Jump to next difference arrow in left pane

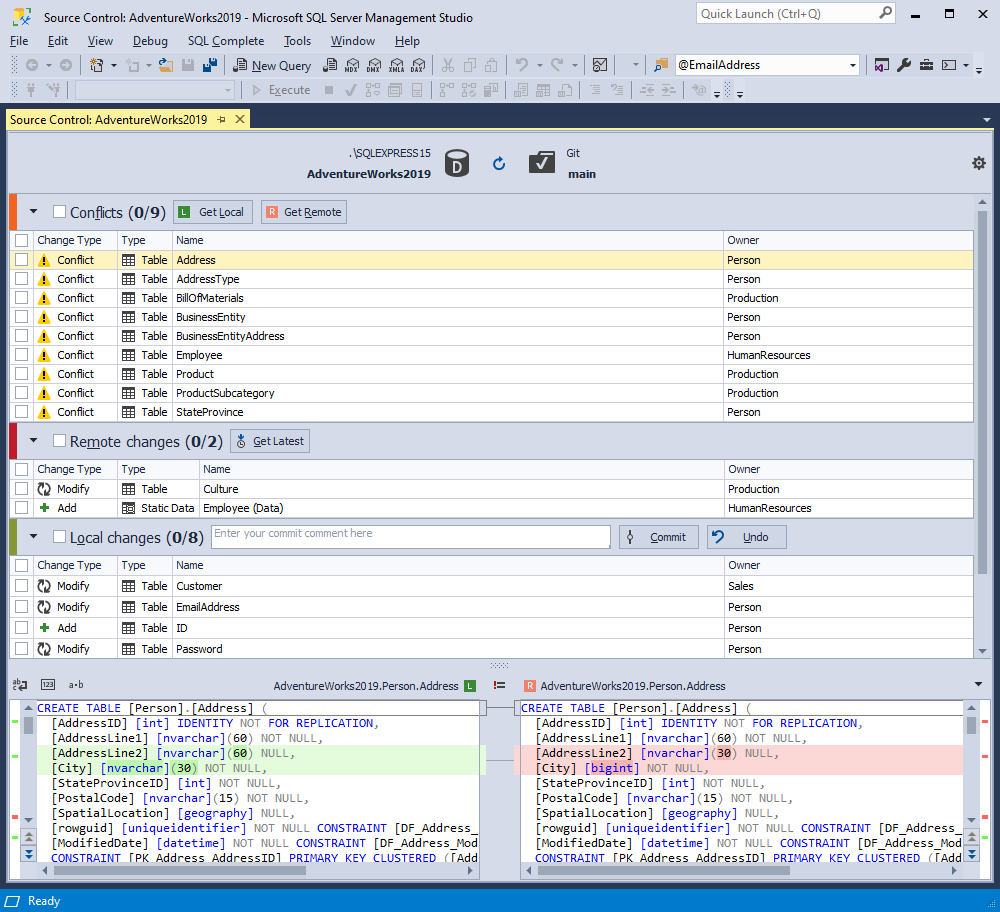pos(29,853)
